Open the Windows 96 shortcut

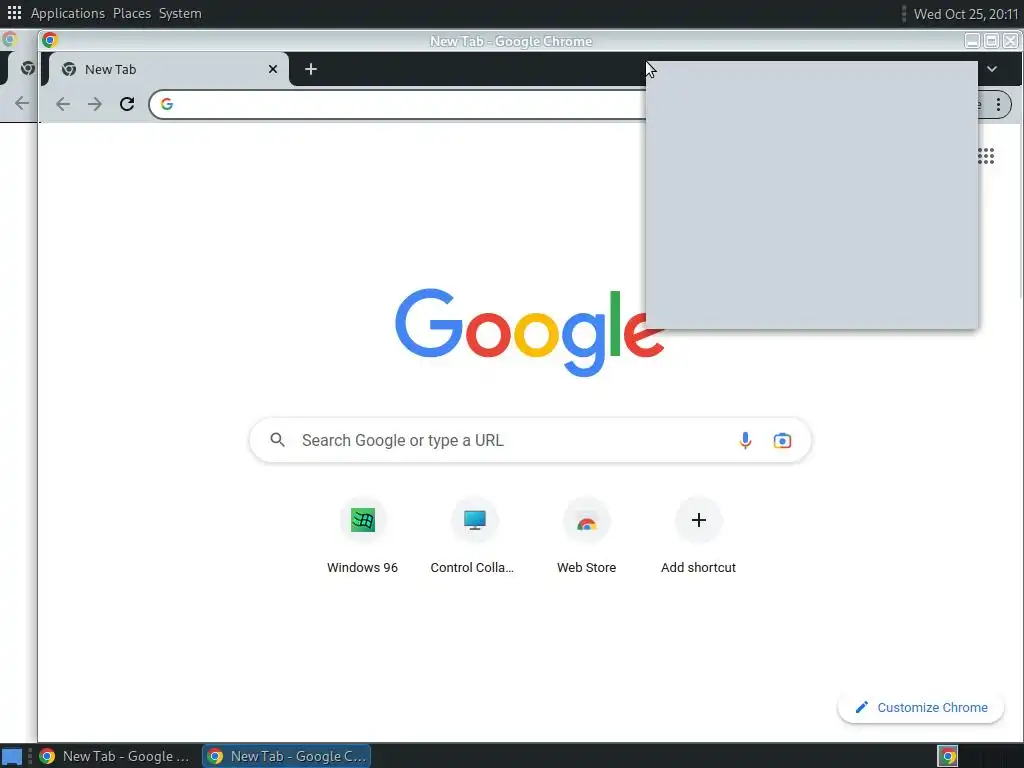point(362,537)
